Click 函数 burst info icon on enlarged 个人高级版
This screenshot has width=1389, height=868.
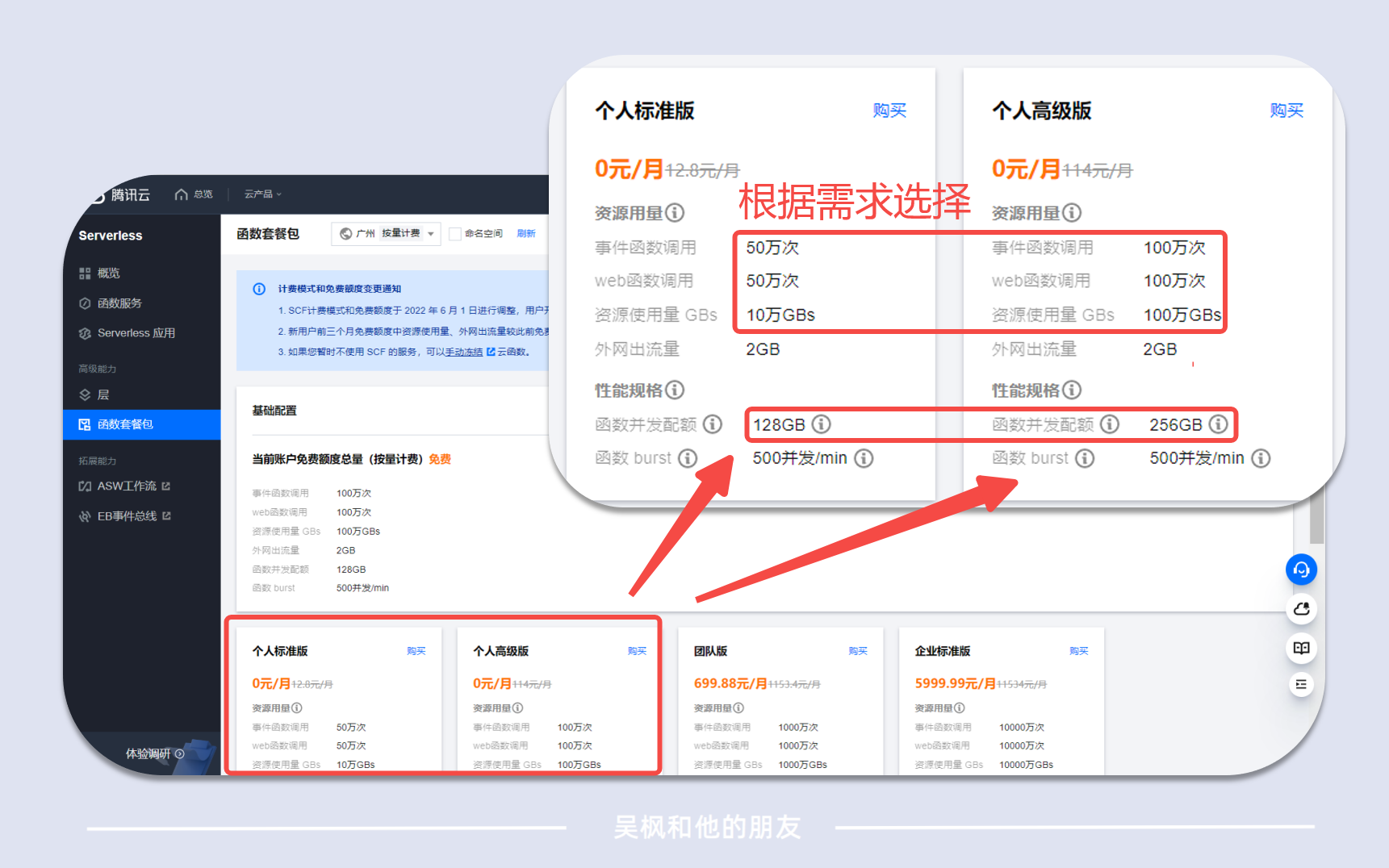(1085, 458)
